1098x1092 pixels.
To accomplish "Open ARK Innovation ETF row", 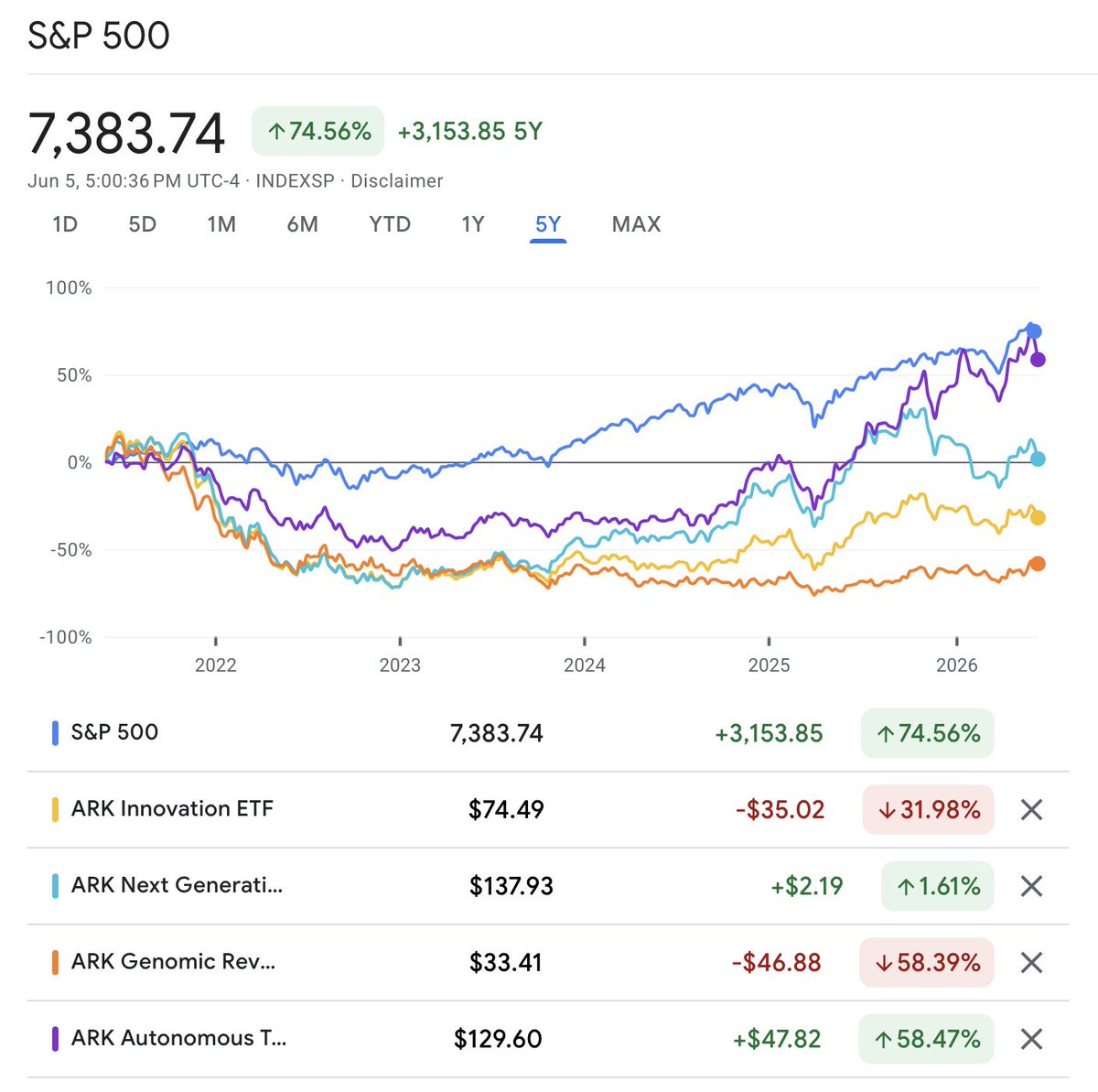I will pyautogui.click(x=548, y=810).
